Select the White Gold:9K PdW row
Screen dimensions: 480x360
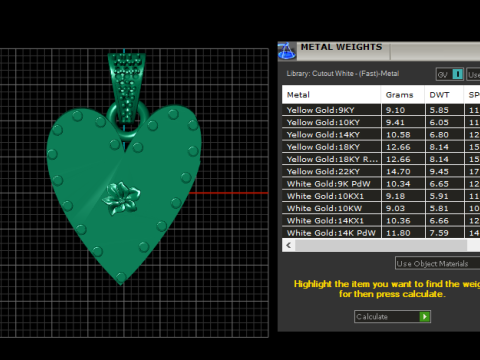coord(381,184)
